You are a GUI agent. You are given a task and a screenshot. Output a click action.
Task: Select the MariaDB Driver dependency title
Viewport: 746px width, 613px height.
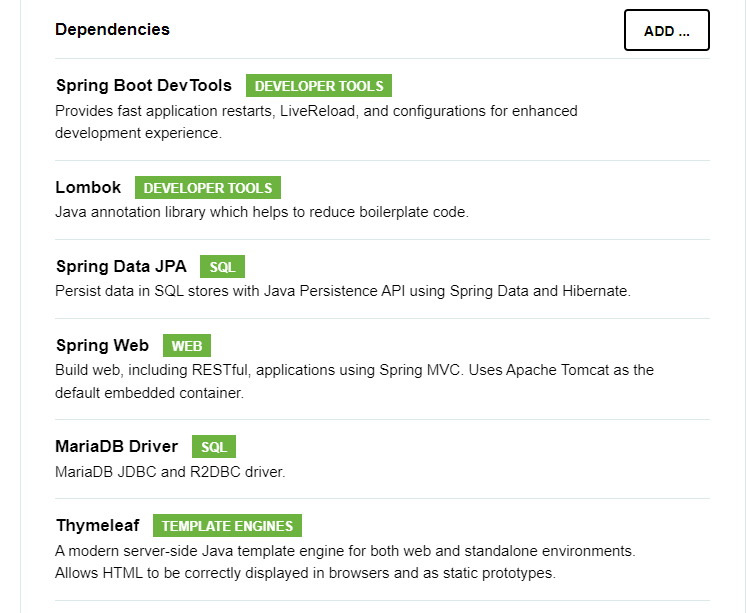coord(117,446)
